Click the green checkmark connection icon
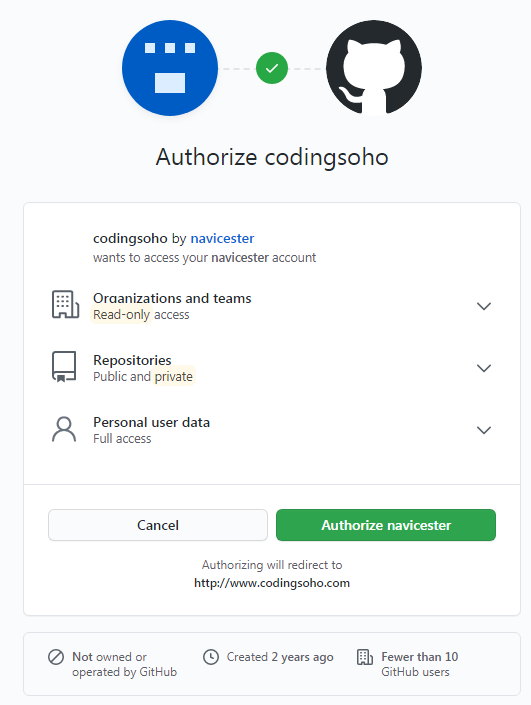Screen dimensions: 531x705 tap(272, 68)
